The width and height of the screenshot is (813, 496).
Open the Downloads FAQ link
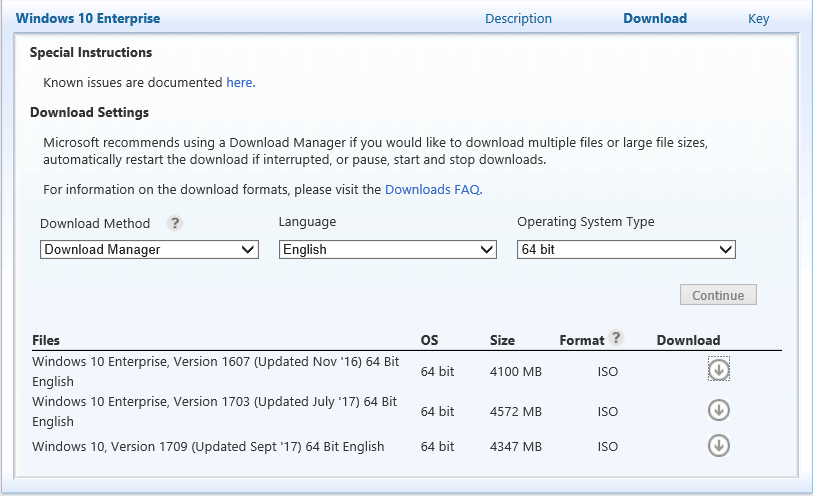tap(433, 190)
